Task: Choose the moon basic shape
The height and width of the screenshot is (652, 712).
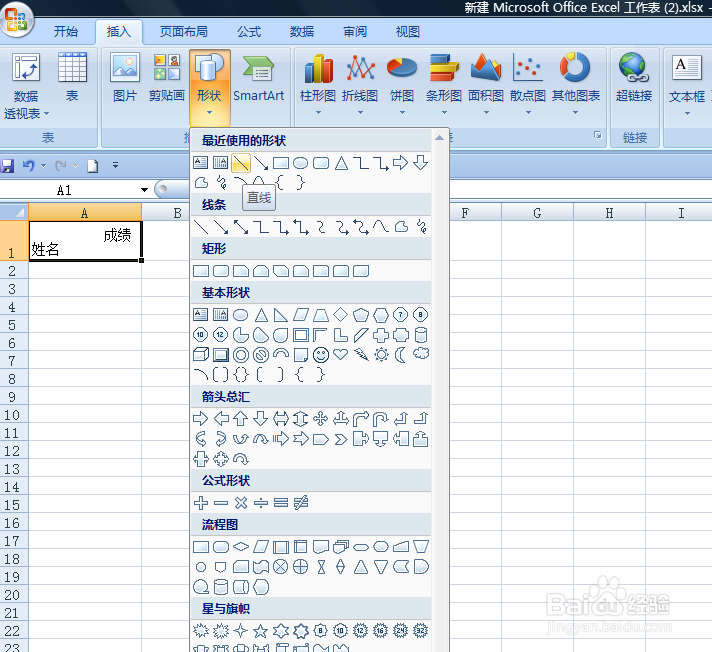Action: [x=400, y=355]
